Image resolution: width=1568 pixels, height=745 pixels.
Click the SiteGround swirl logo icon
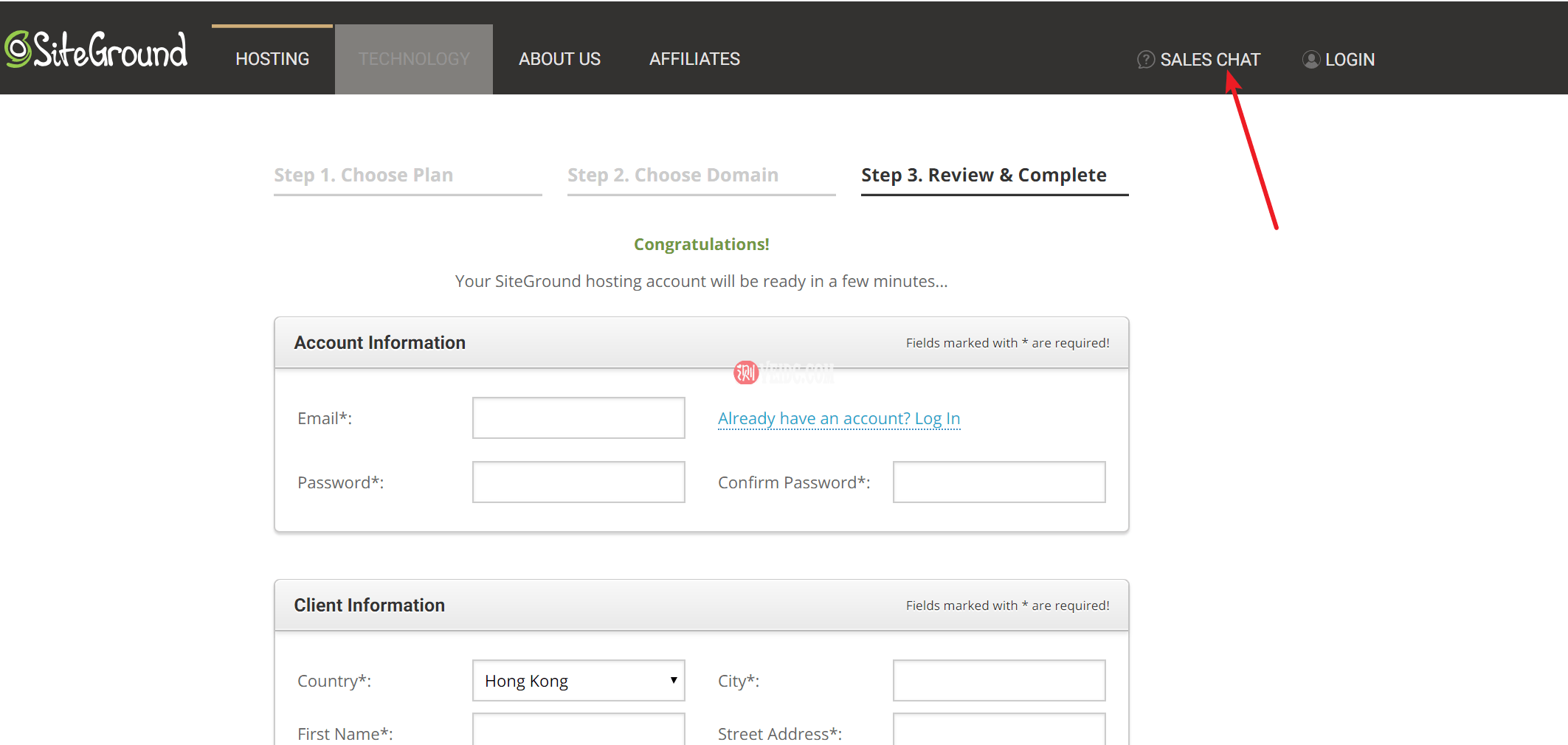(x=18, y=49)
